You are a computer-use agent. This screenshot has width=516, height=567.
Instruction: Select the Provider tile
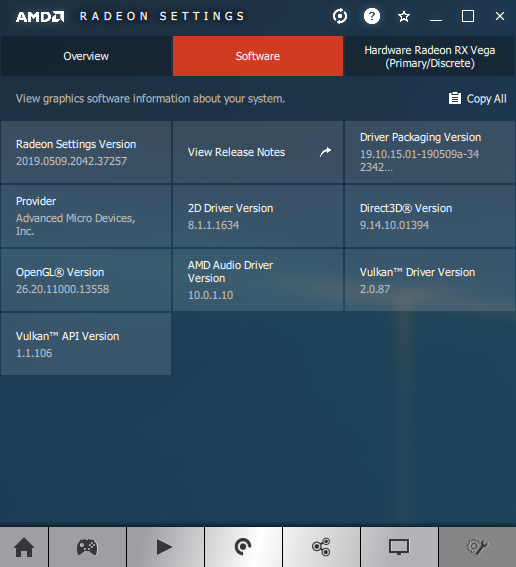pos(86,216)
